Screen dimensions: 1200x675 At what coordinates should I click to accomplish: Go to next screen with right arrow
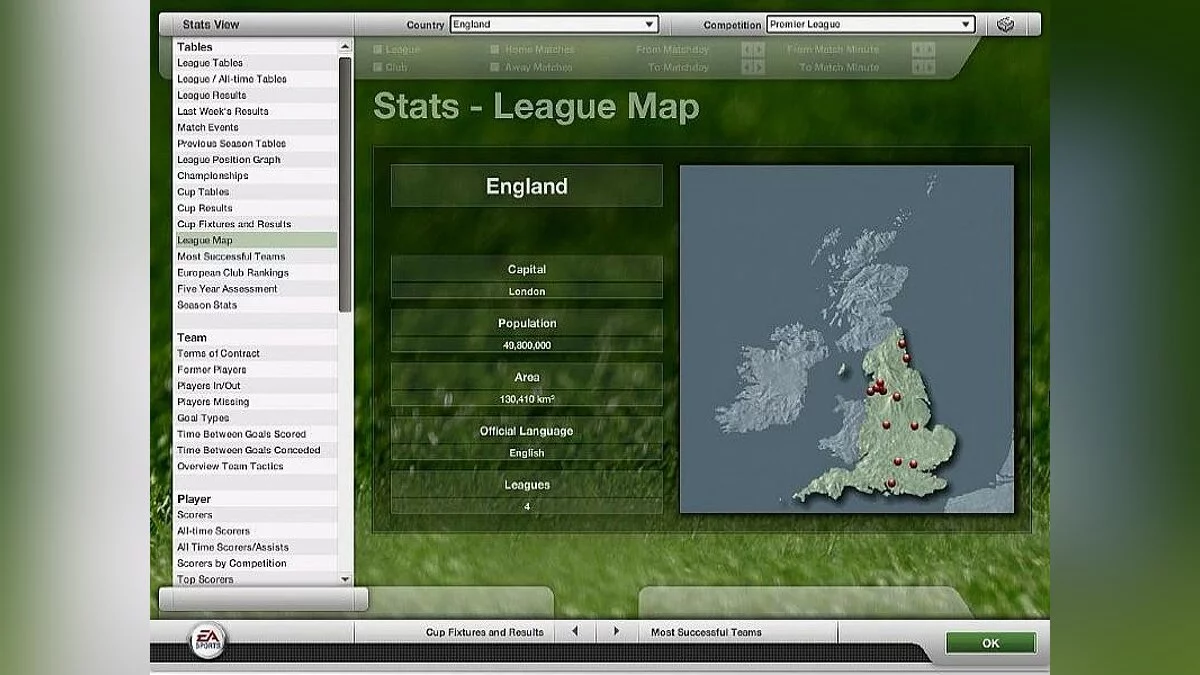point(616,632)
